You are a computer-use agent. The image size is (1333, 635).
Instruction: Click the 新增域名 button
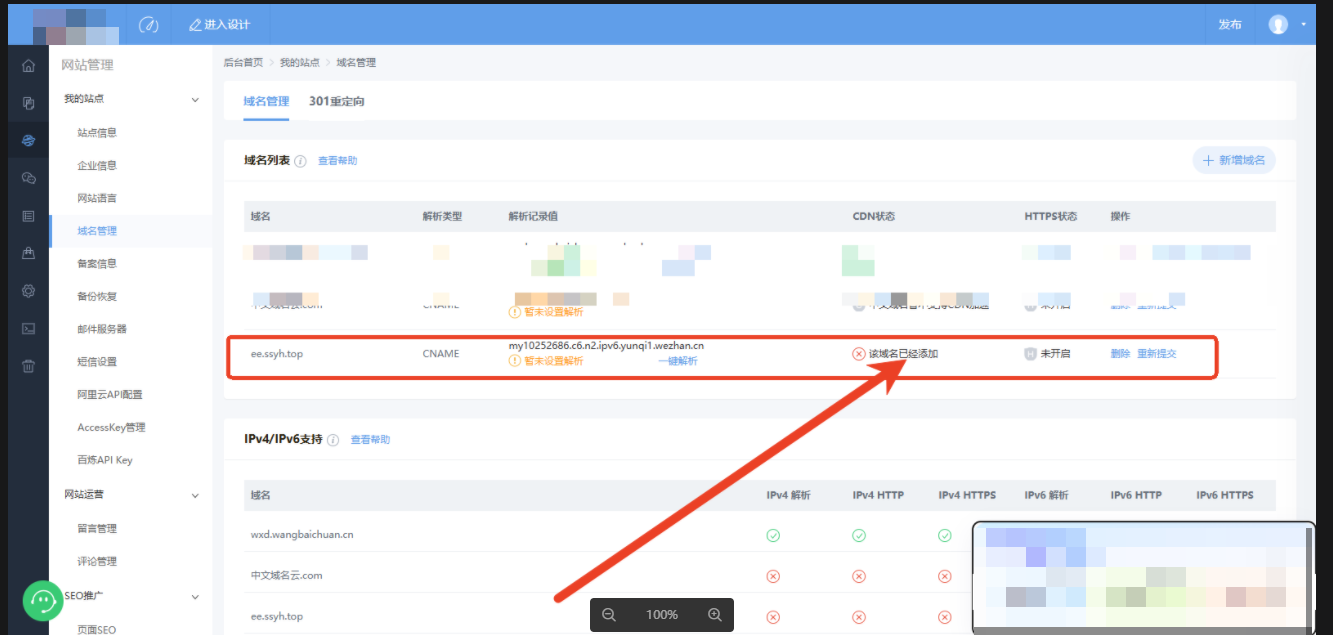point(1234,160)
